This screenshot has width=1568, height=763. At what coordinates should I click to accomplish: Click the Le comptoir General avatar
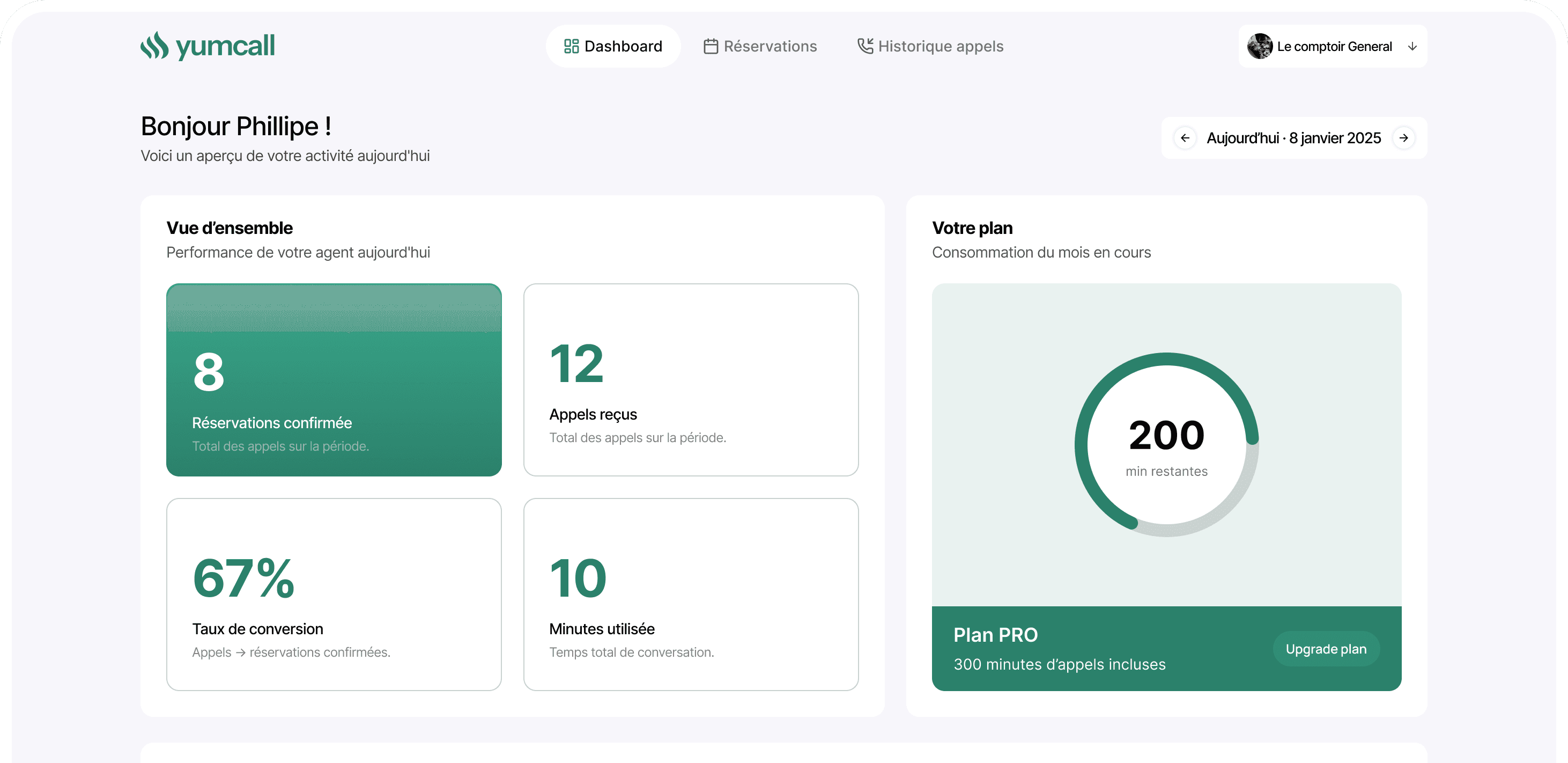click(x=1260, y=46)
